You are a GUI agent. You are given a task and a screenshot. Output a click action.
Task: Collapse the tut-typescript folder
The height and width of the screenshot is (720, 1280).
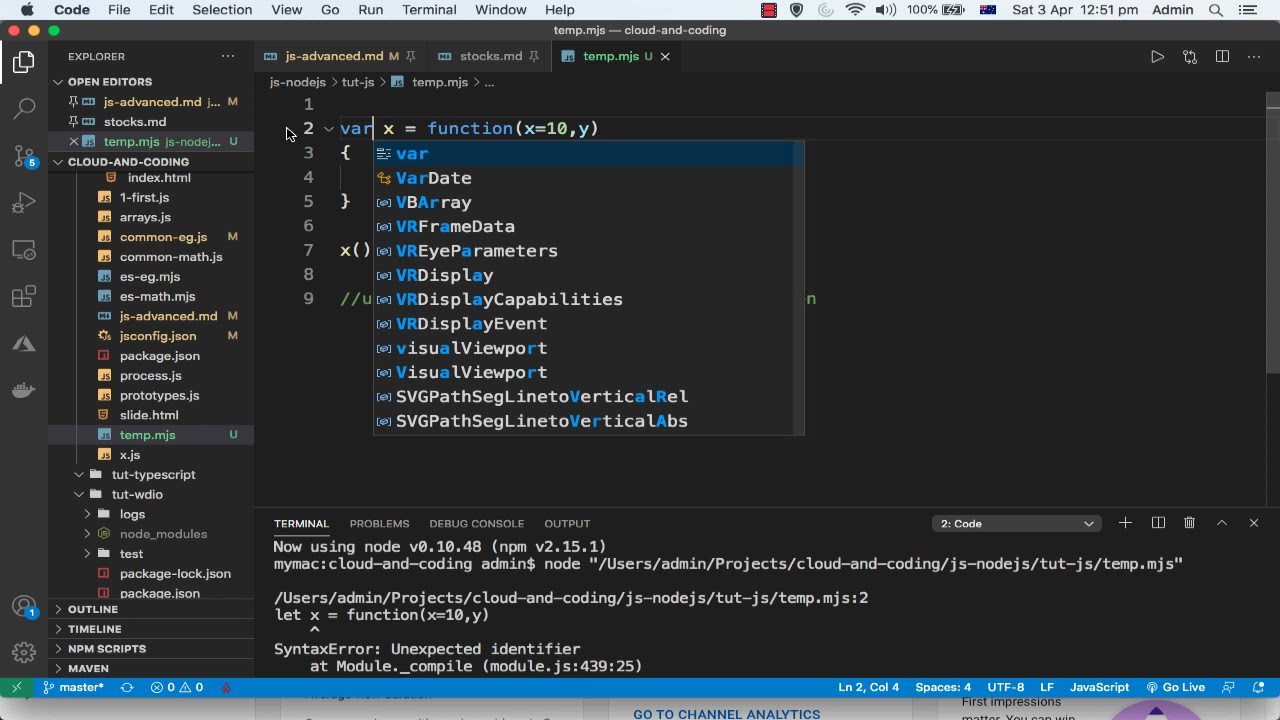pyautogui.click(x=79, y=475)
